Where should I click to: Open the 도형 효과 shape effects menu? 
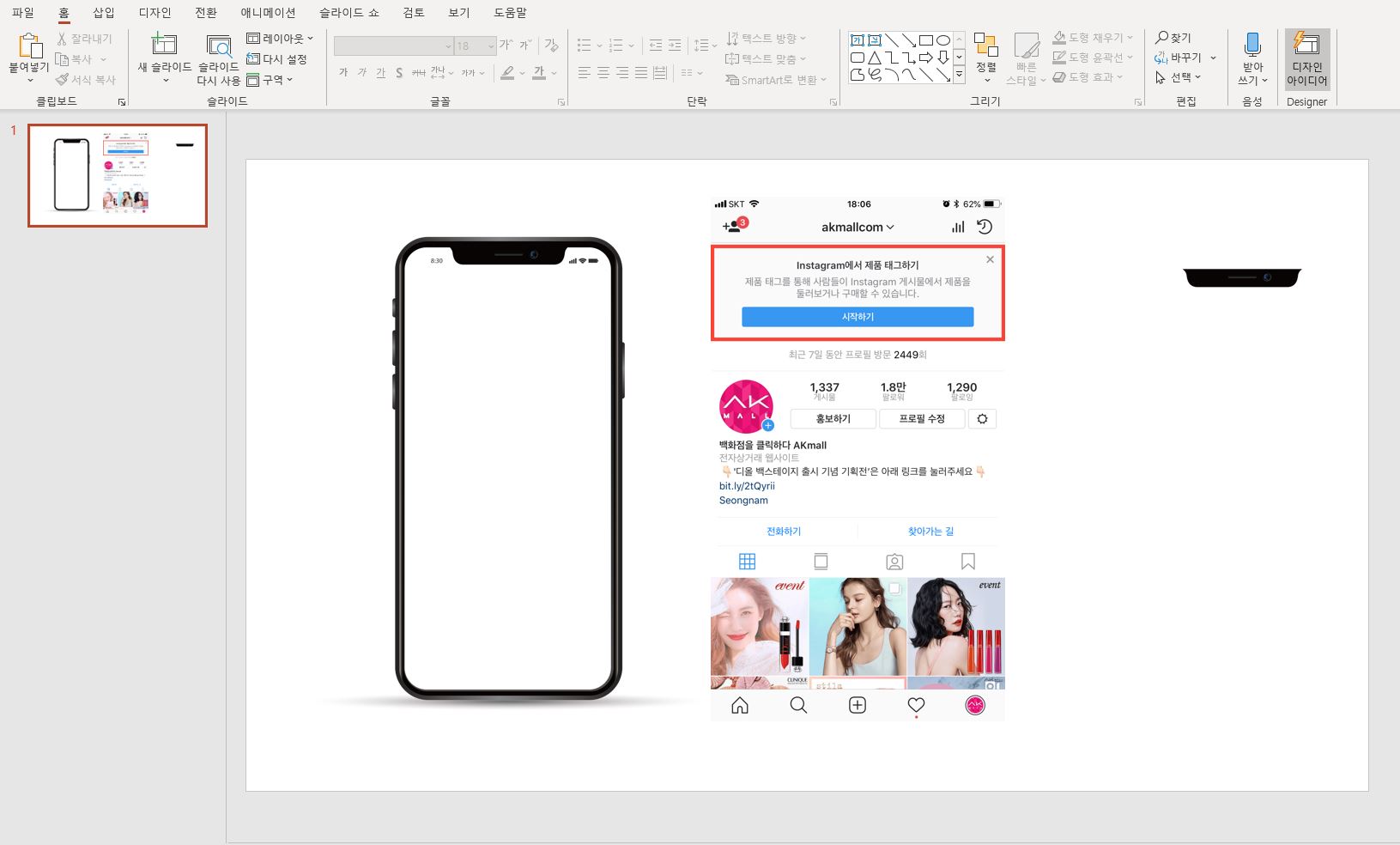pos(1088,77)
